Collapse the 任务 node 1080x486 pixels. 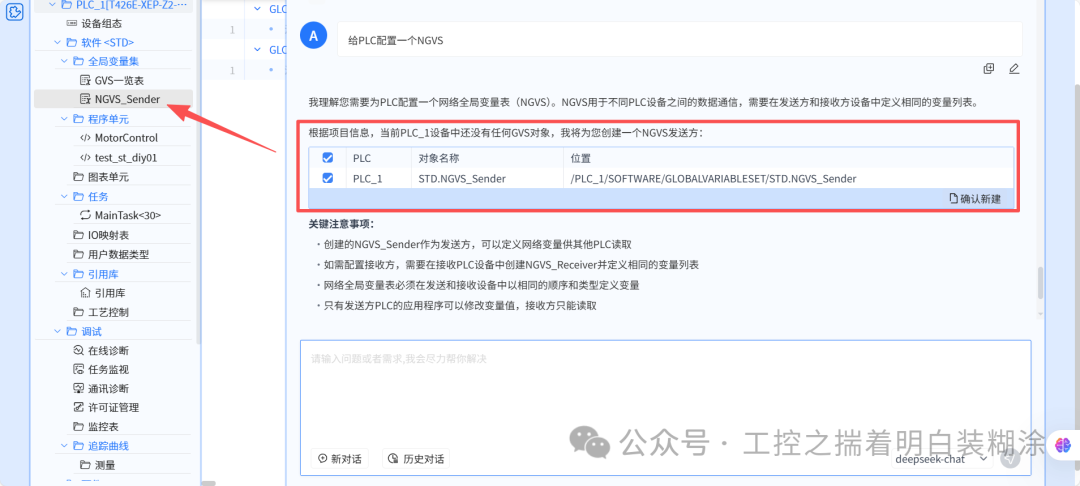pos(65,196)
